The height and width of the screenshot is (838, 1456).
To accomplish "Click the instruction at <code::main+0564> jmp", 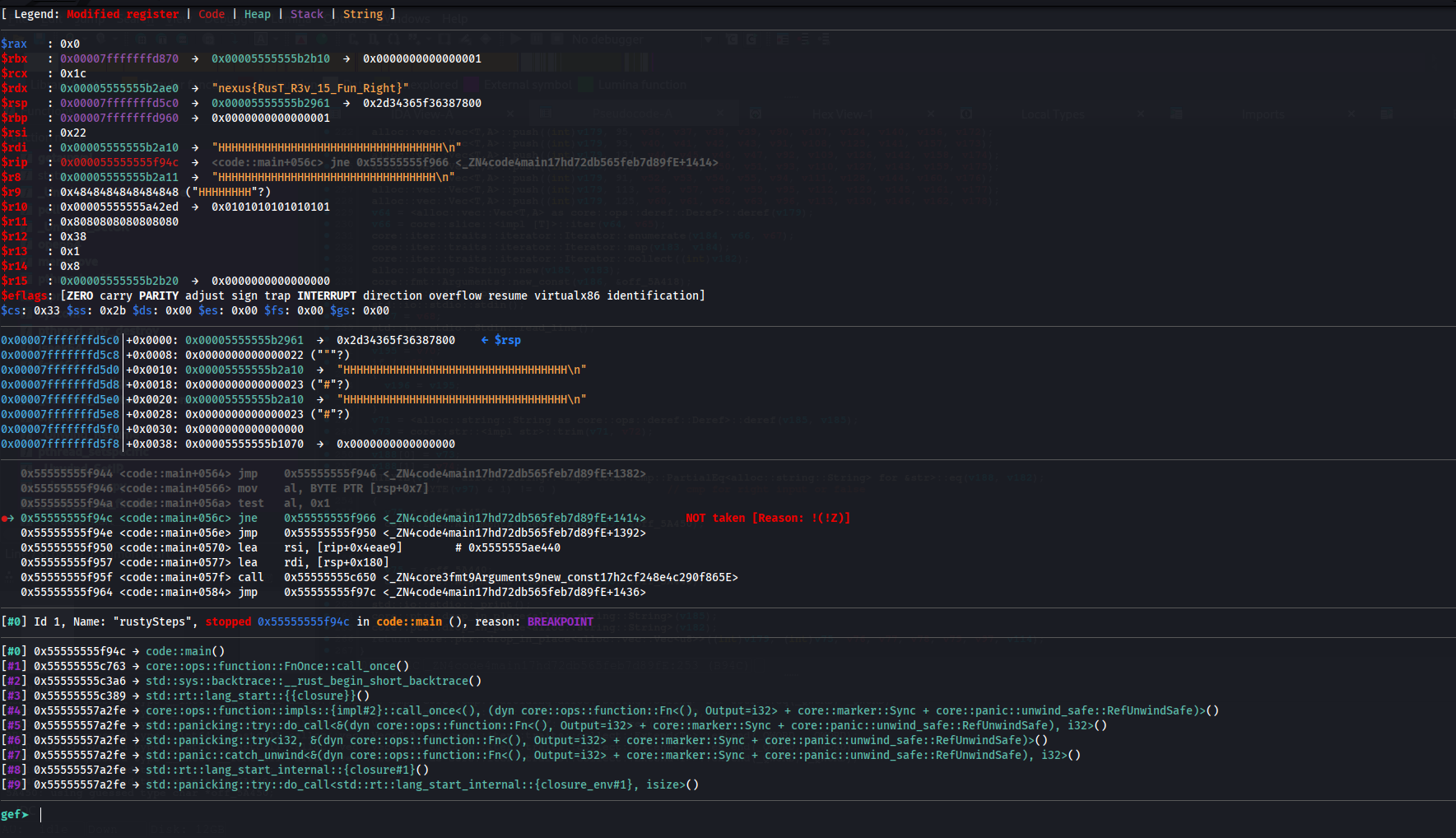I will (x=333, y=473).
